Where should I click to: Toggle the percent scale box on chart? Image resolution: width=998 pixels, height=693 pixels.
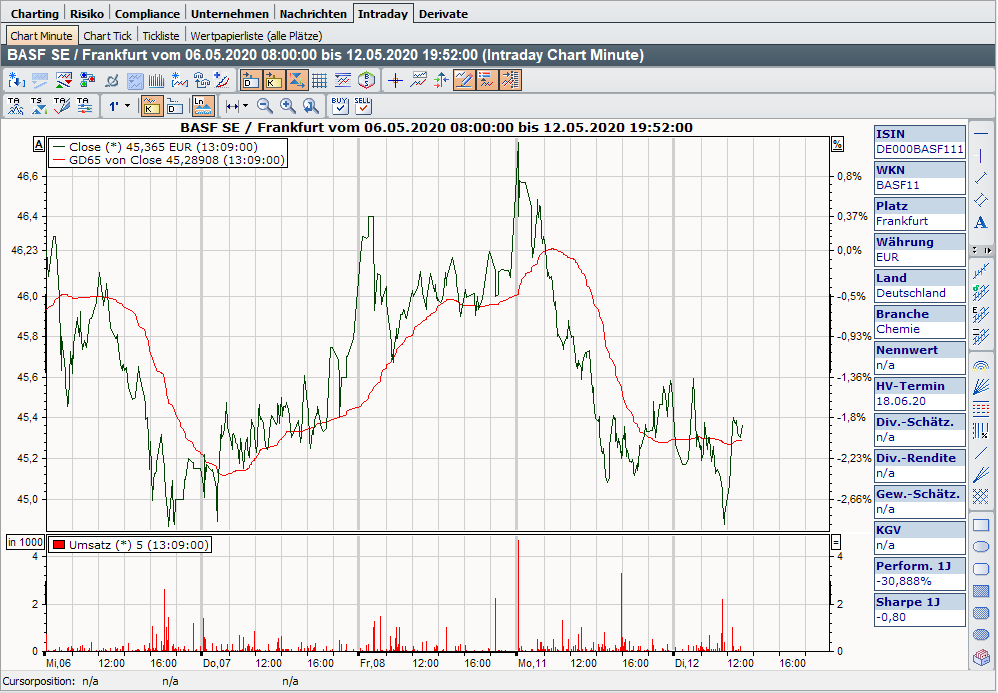coord(837,145)
